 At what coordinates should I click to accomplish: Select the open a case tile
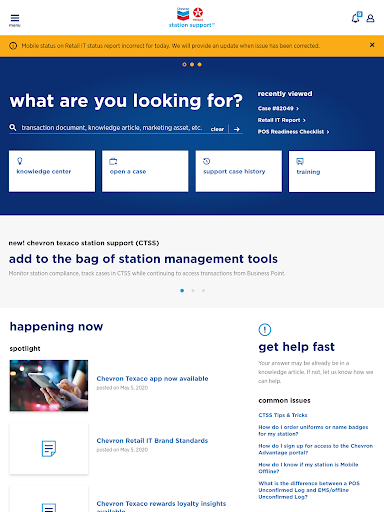coord(145,171)
